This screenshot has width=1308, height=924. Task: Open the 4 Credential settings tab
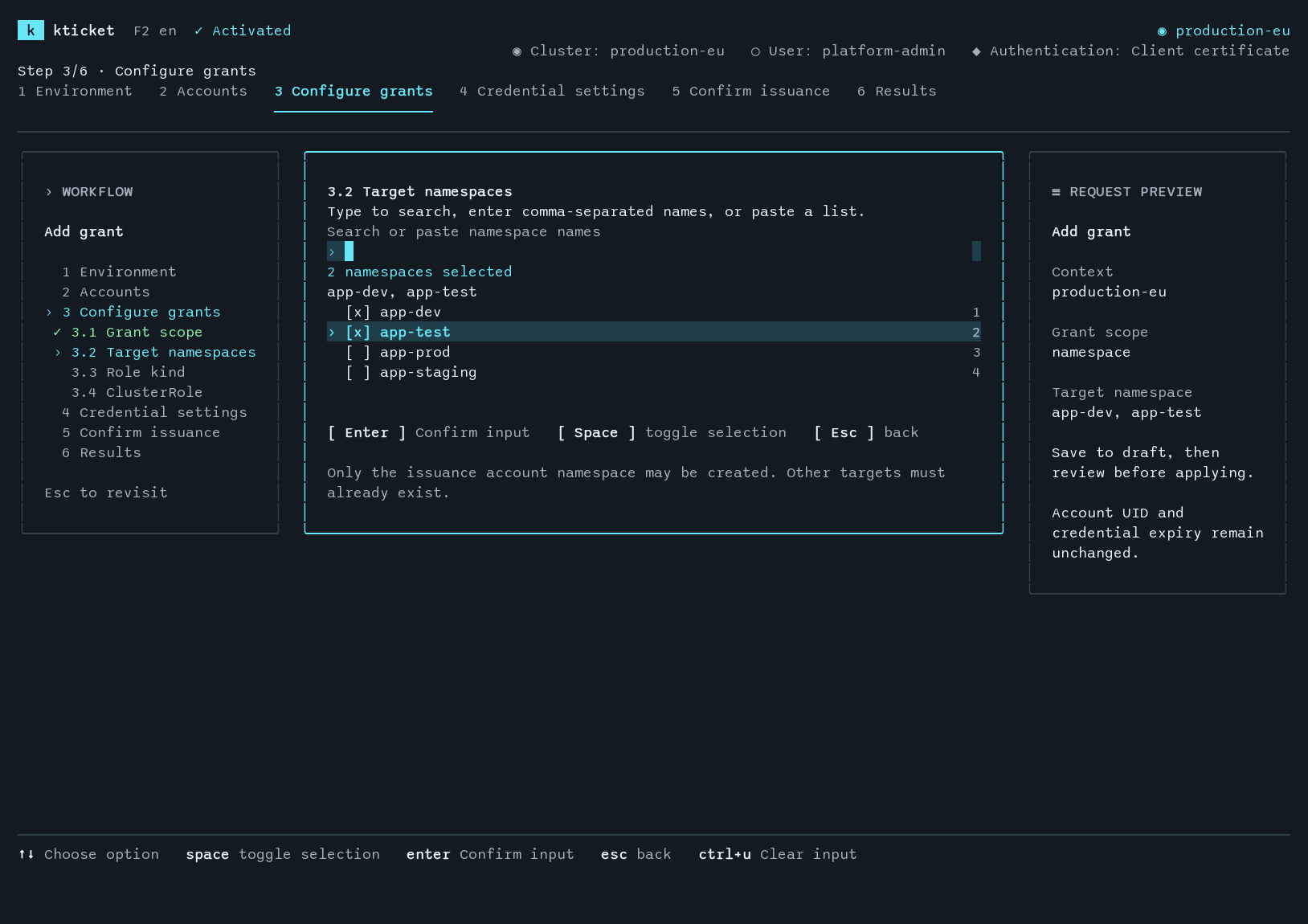coord(552,91)
